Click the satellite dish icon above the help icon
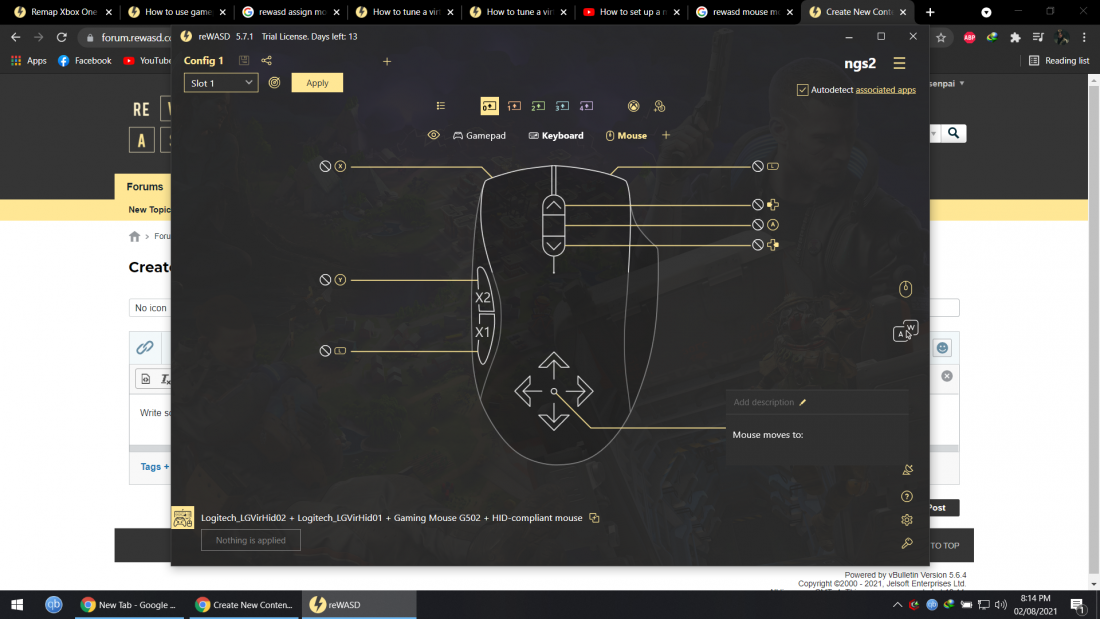 (x=907, y=470)
